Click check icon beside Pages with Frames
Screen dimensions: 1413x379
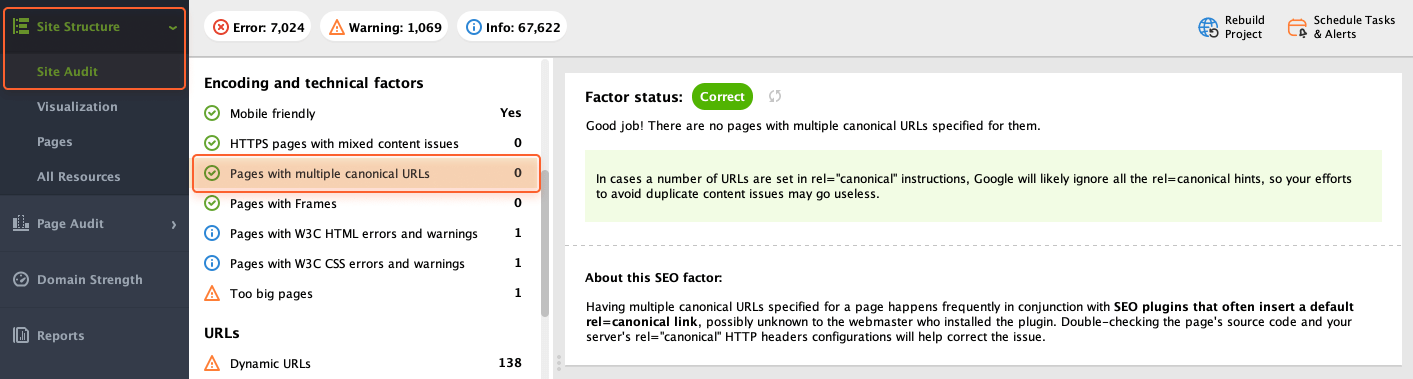click(211, 203)
